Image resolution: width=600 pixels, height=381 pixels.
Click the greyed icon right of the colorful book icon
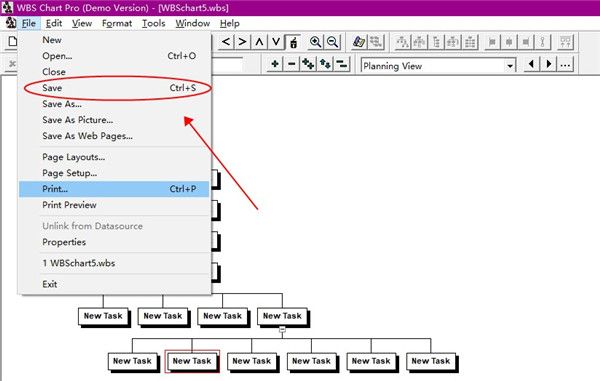(x=376, y=42)
